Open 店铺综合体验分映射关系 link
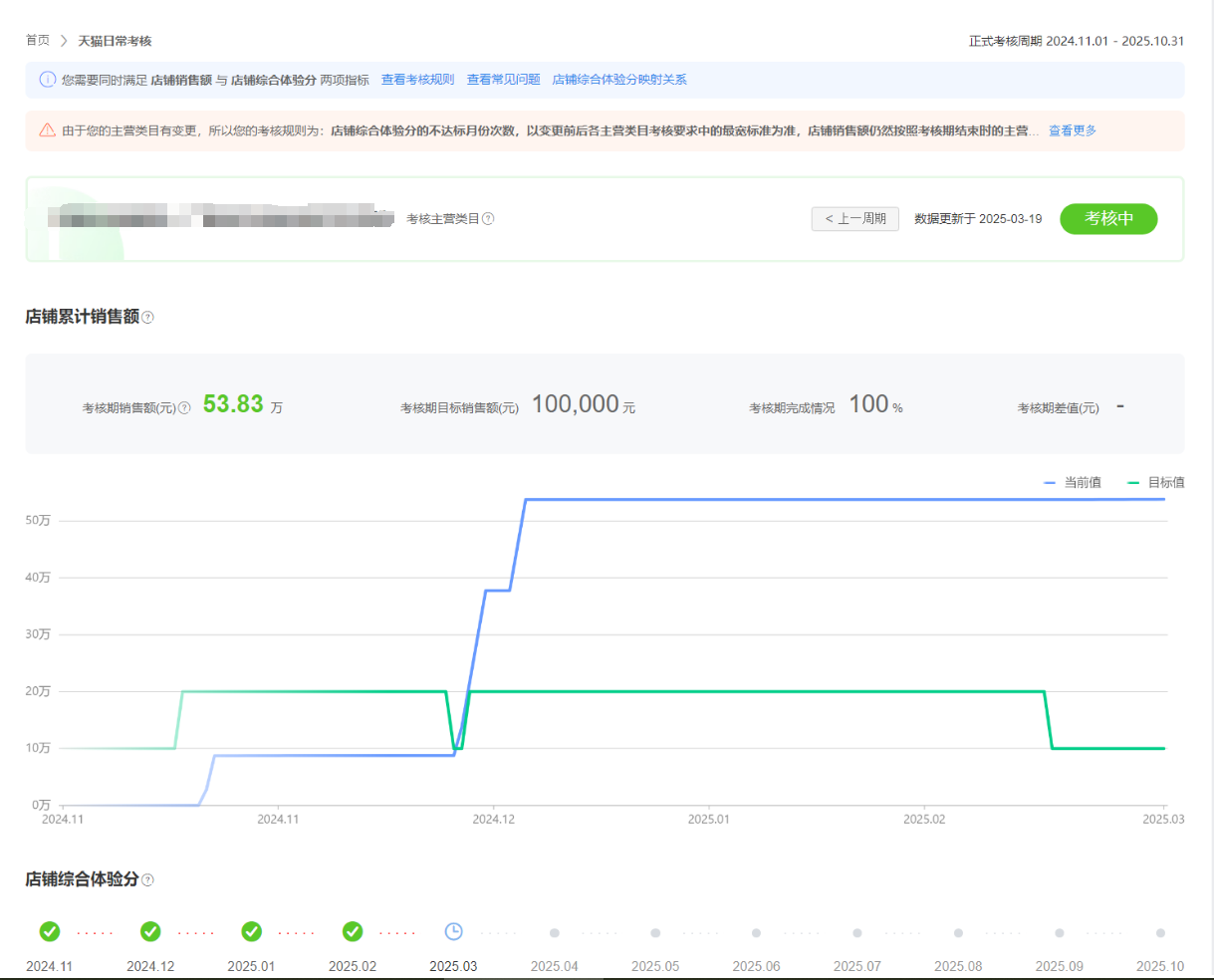 (x=619, y=80)
